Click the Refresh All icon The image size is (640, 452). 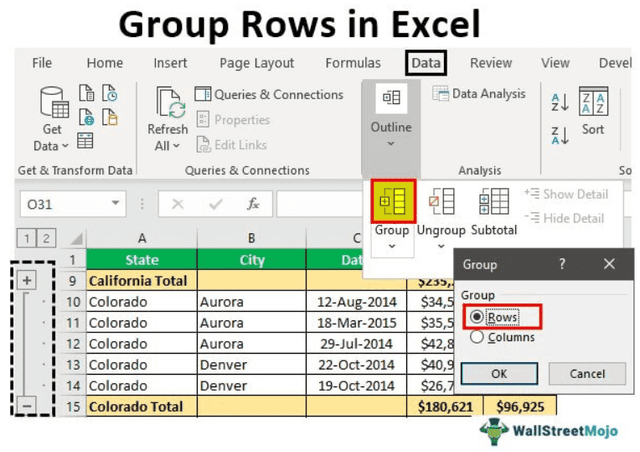click(167, 104)
